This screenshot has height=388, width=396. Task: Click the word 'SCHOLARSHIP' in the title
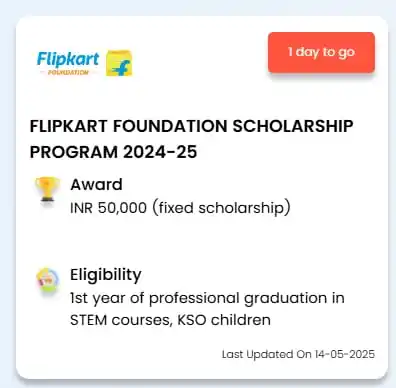point(293,126)
